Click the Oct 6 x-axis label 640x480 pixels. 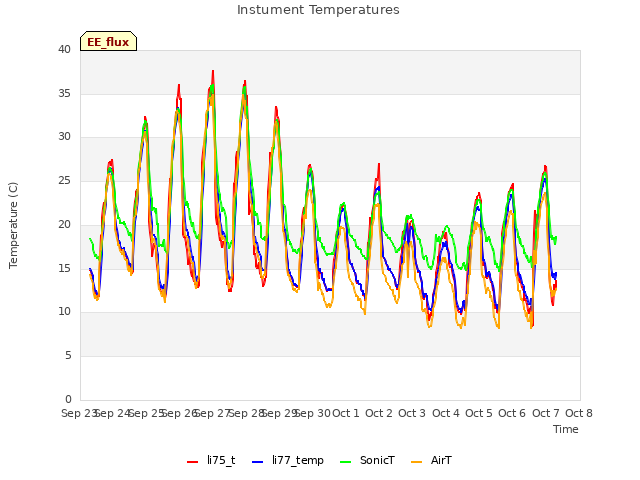[x=512, y=413]
